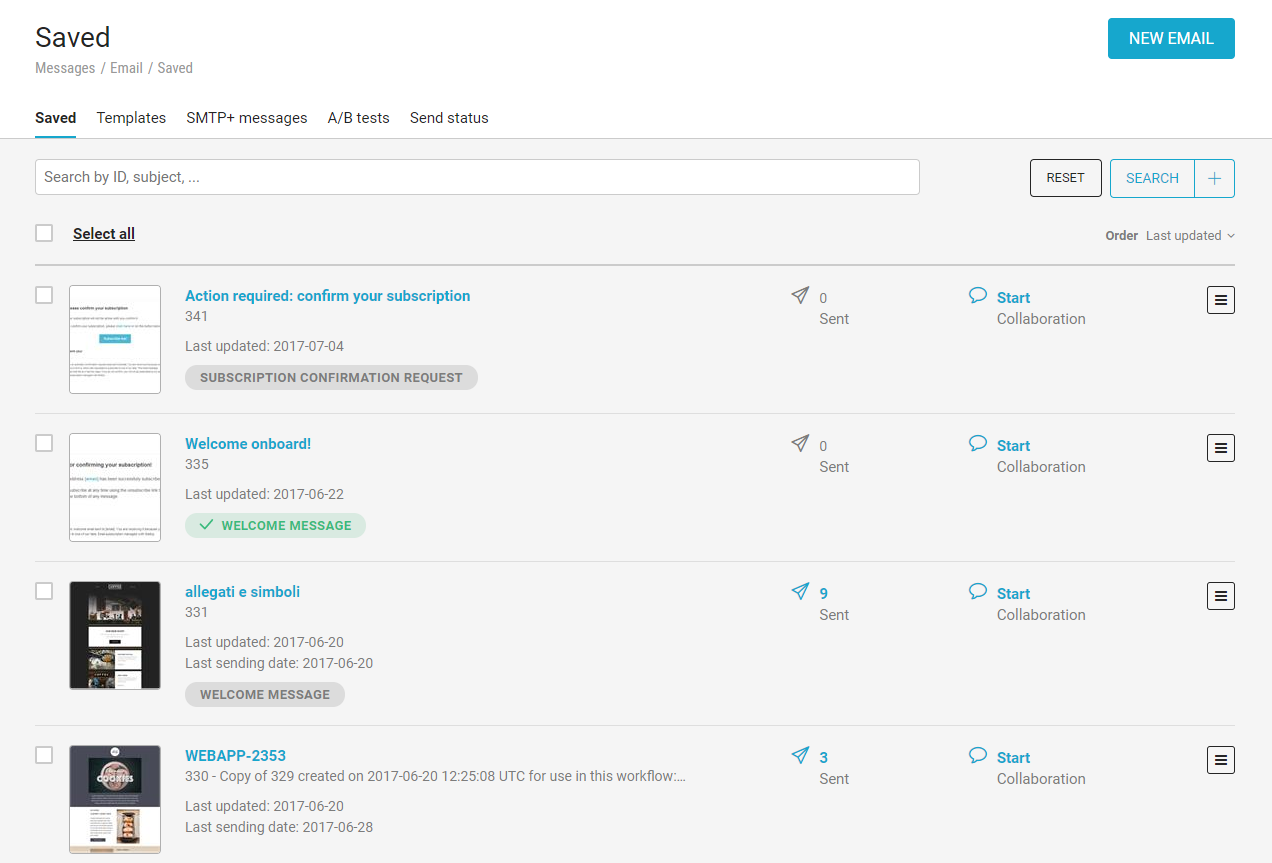This screenshot has width=1272, height=863.
Task: Expand the 'Last updated' order dropdown
Action: click(x=1190, y=236)
